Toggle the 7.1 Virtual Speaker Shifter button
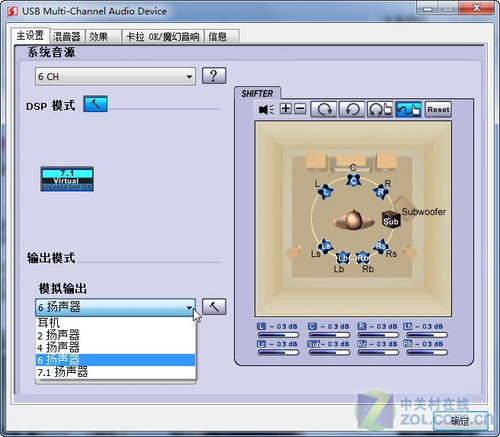Screen dimensions: 500x437 point(67,179)
